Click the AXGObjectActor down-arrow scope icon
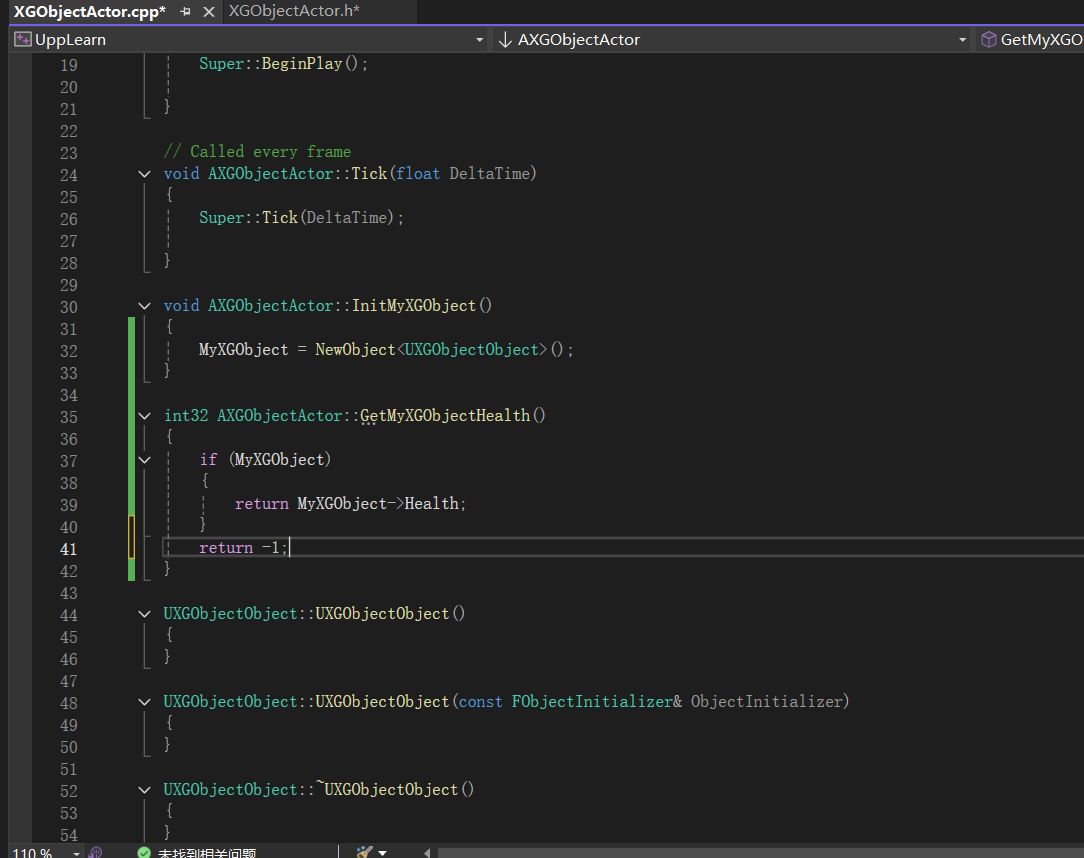This screenshot has width=1084, height=858. click(x=505, y=40)
